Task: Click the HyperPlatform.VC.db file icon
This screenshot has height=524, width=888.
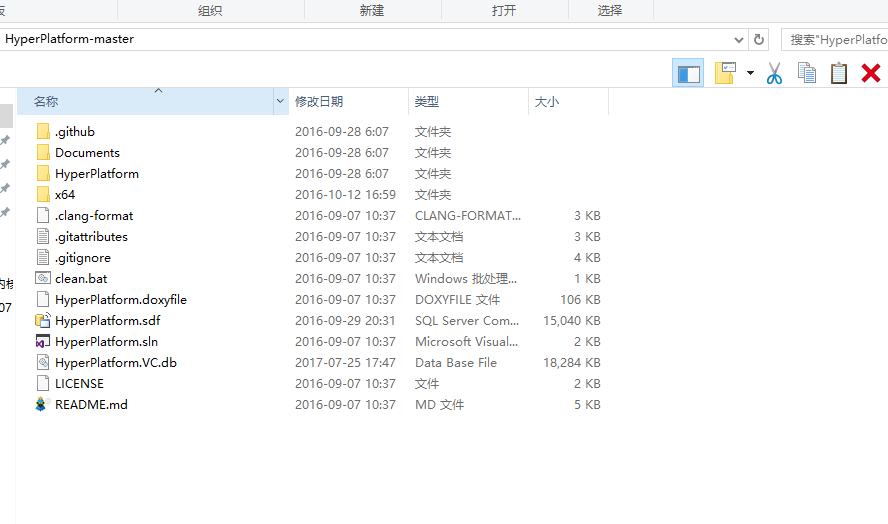Action: coord(43,362)
